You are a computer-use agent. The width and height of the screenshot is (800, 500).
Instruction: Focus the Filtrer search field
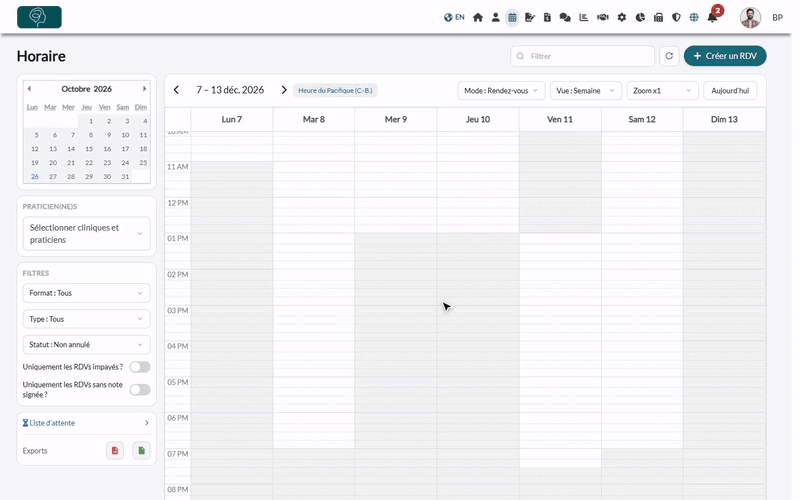point(582,56)
